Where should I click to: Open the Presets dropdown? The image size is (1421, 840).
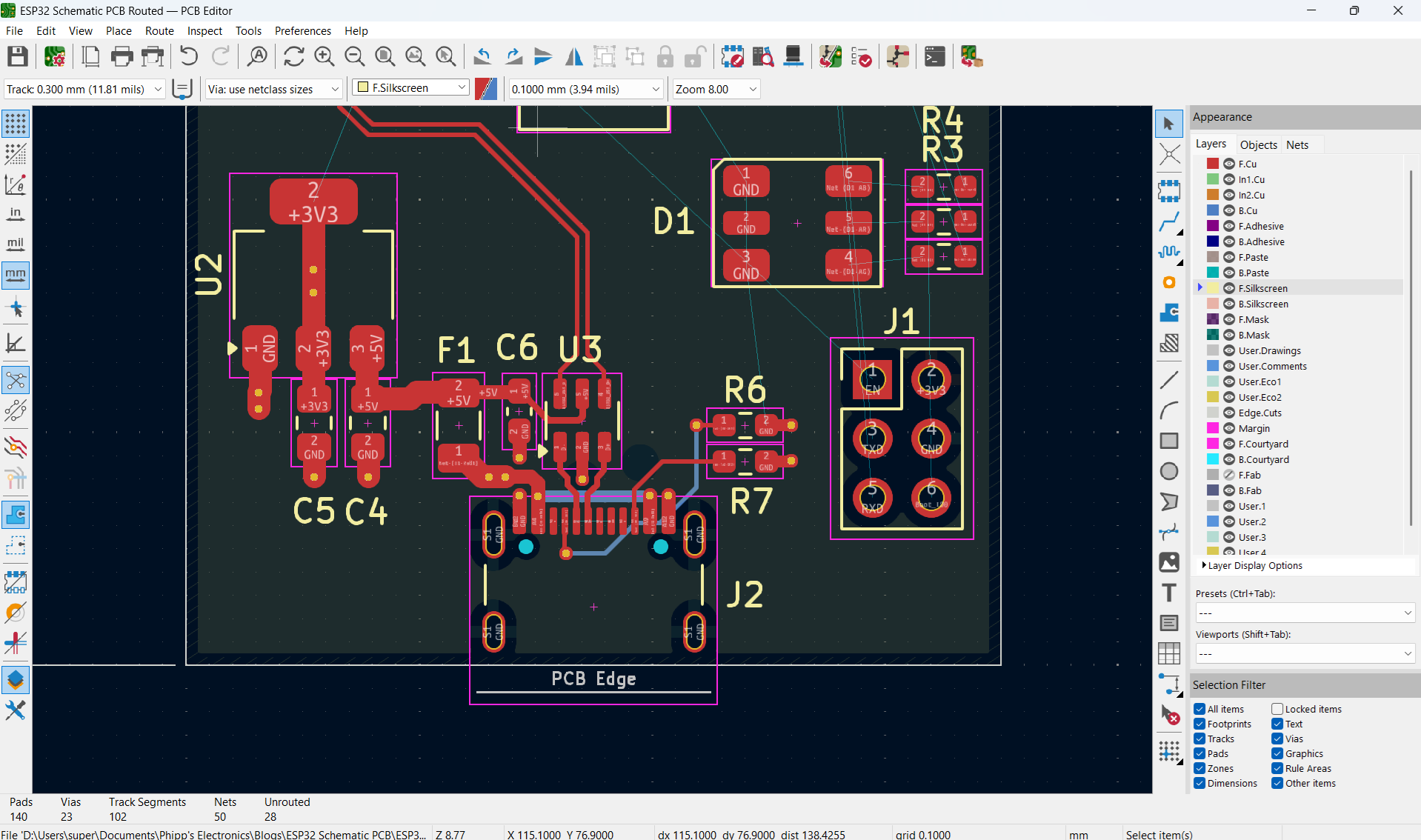1305,613
